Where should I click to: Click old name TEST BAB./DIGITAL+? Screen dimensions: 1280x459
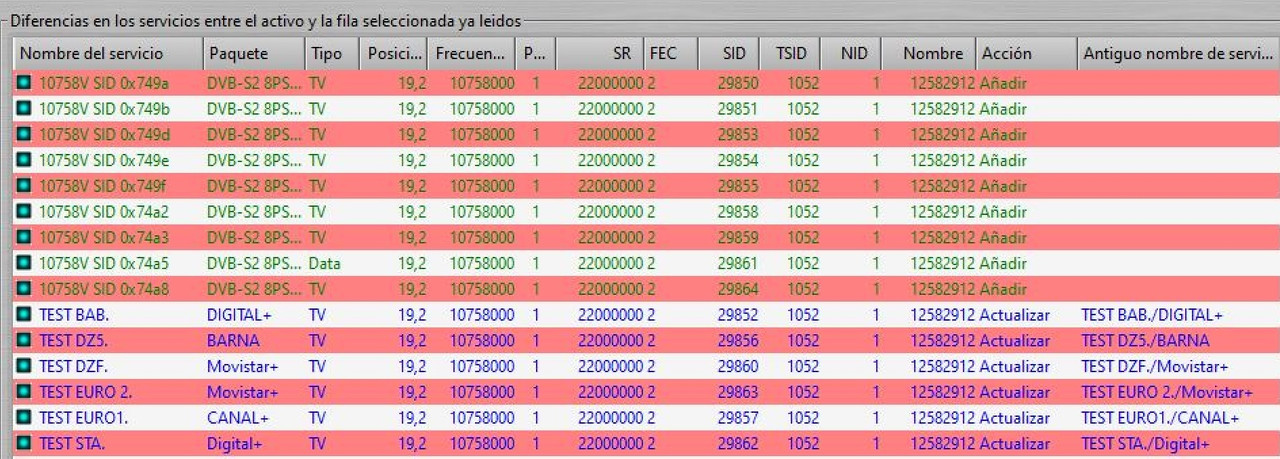[x=1152, y=315]
